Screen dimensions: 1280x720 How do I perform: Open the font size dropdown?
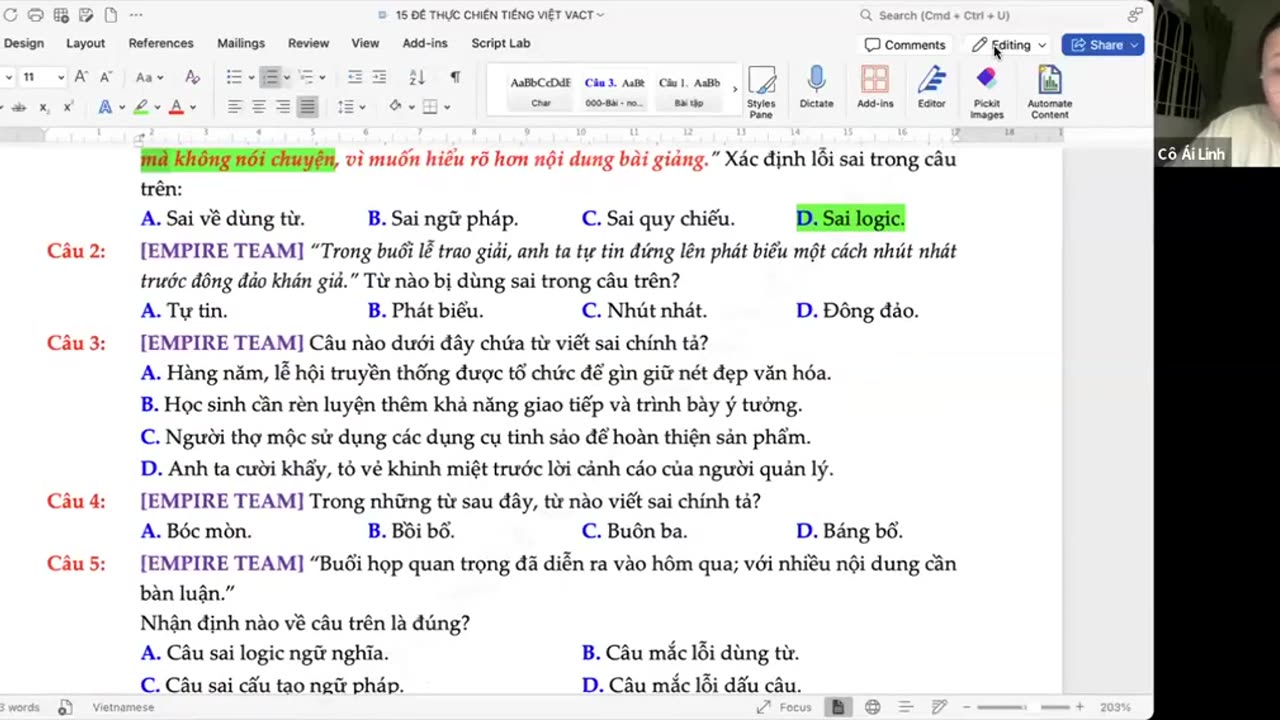pyautogui.click(x=61, y=77)
